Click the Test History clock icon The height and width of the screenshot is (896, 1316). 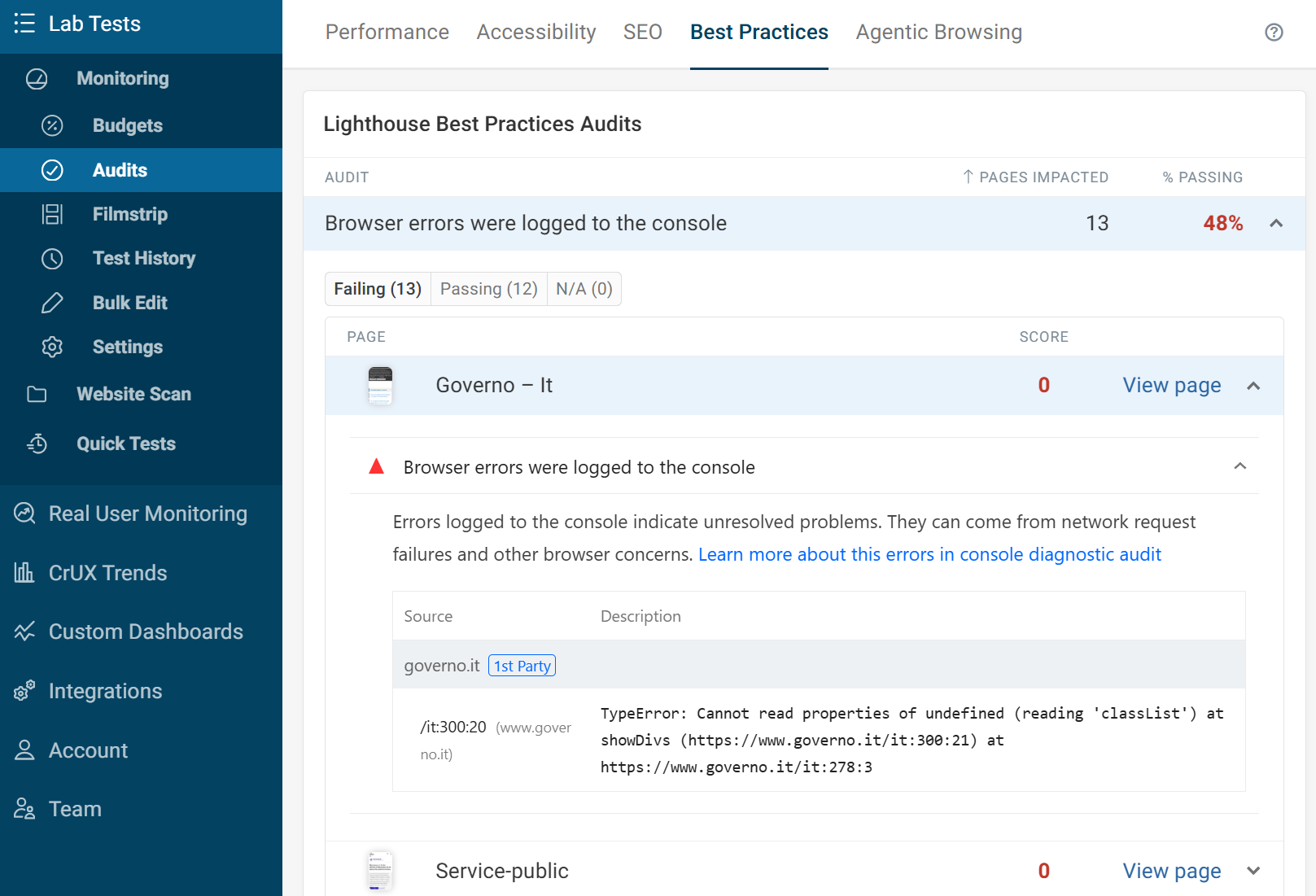pos(52,259)
